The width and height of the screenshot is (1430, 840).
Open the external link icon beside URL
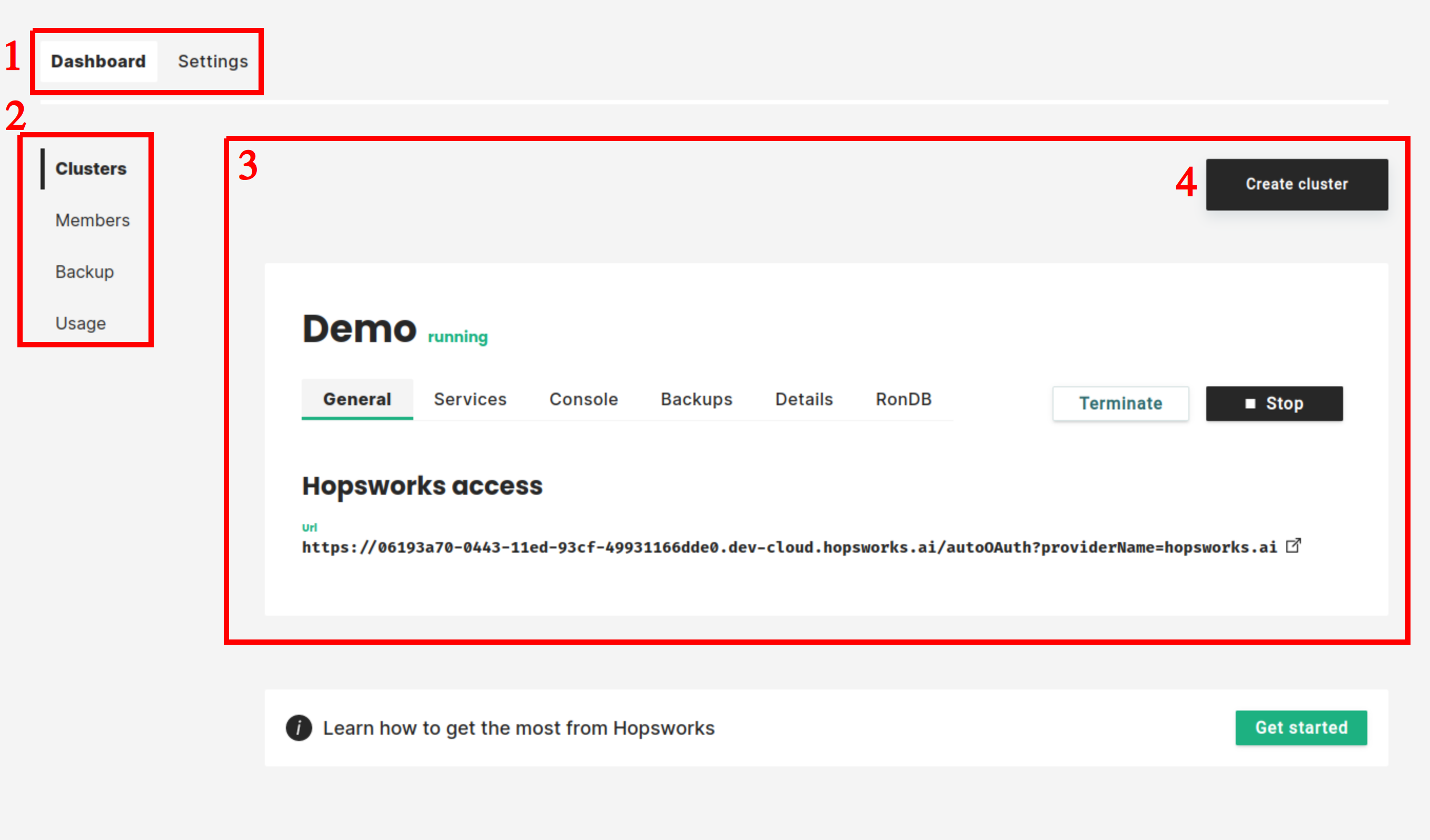pyautogui.click(x=1293, y=546)
